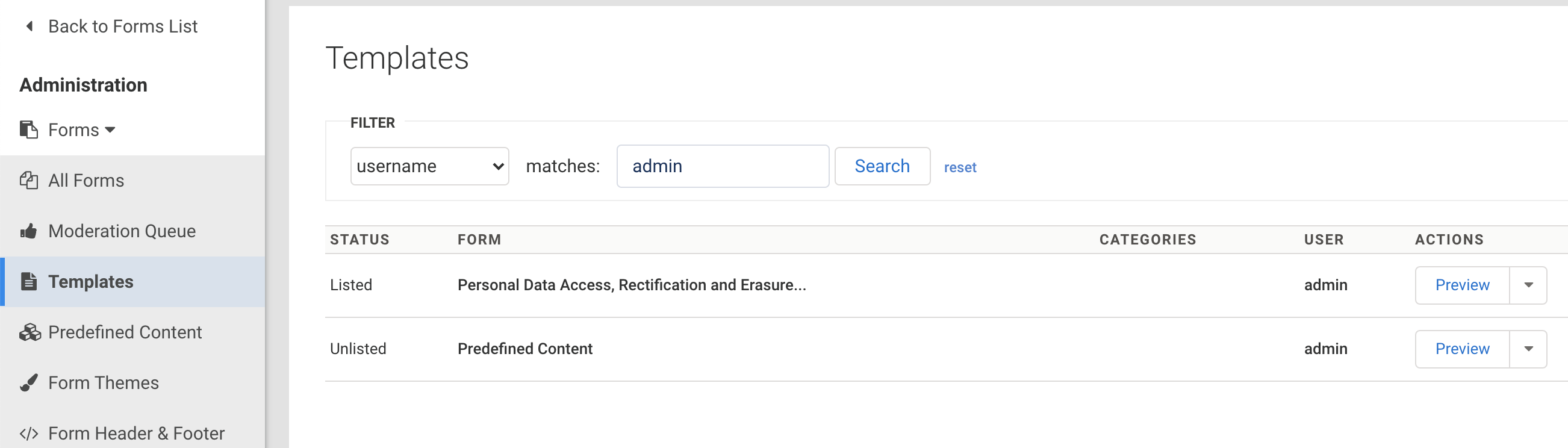Viewport: 1568px width, 448px height.
Task: Click the Moderation Queue thumbs-up icon
Action: coord(29,231)
